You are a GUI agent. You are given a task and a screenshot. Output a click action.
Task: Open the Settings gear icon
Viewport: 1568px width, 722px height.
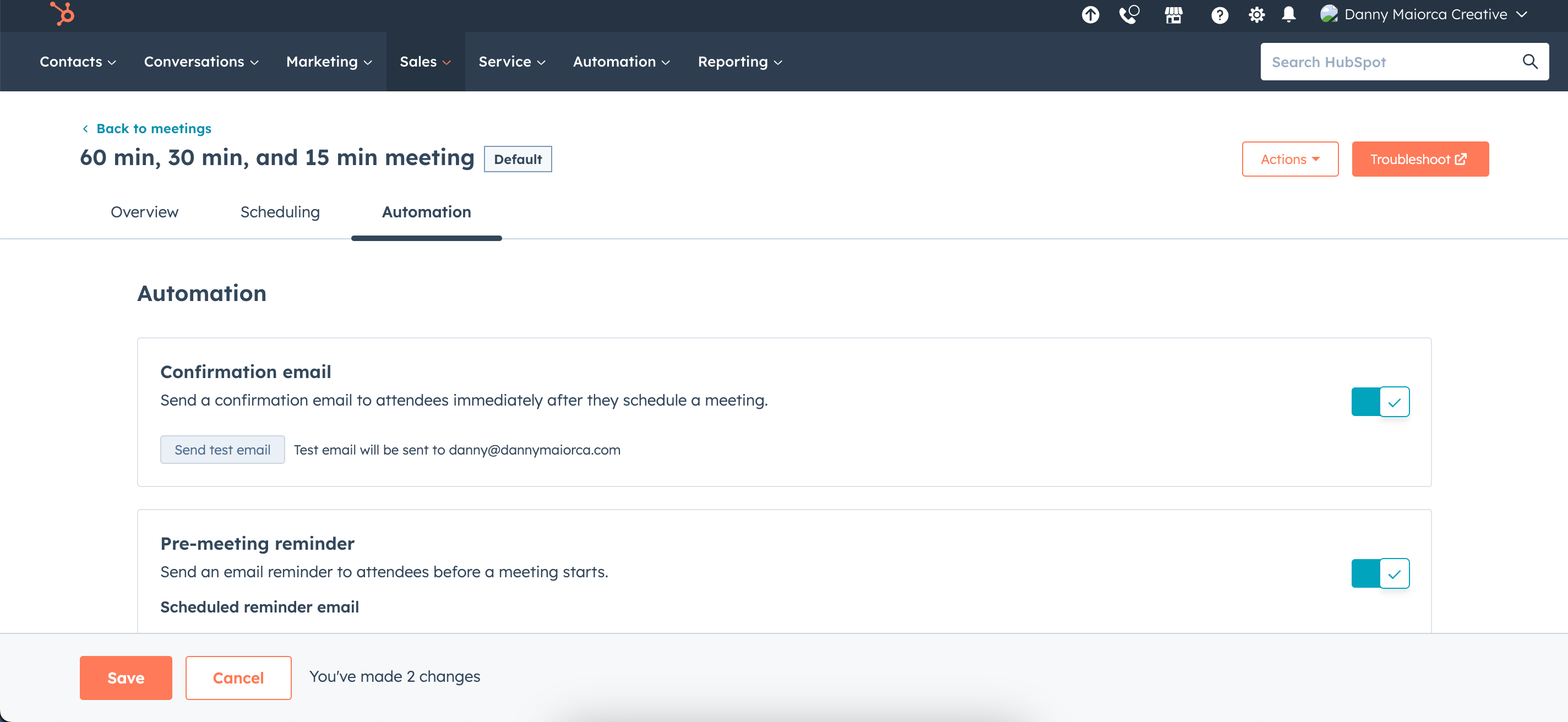1256,15
